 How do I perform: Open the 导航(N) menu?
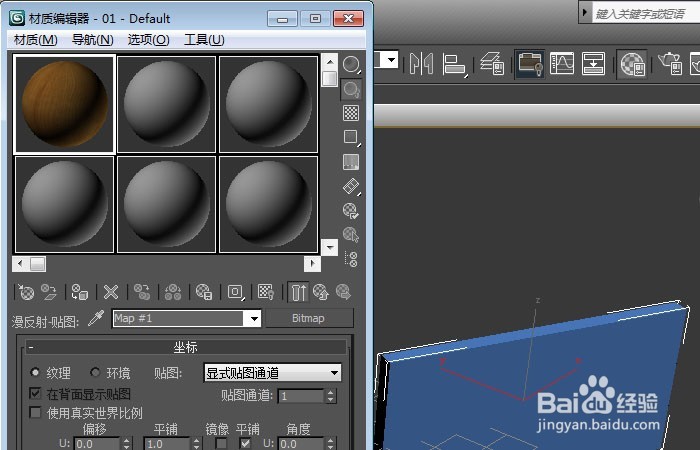92,40
